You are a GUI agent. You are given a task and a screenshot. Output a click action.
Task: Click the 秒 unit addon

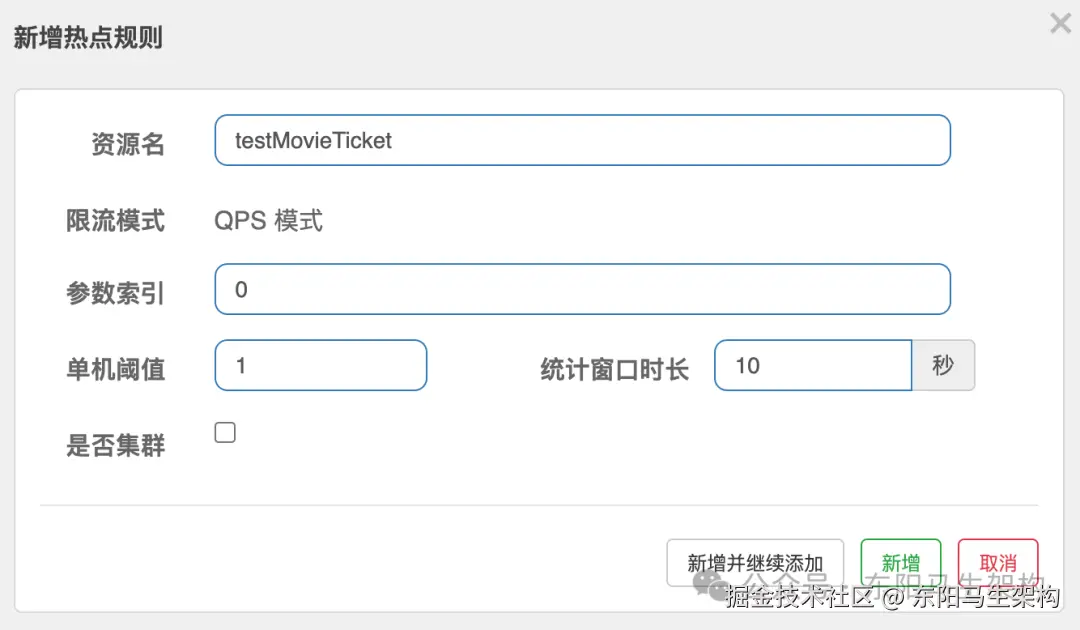pyautogui.click(x=942, y=365)
